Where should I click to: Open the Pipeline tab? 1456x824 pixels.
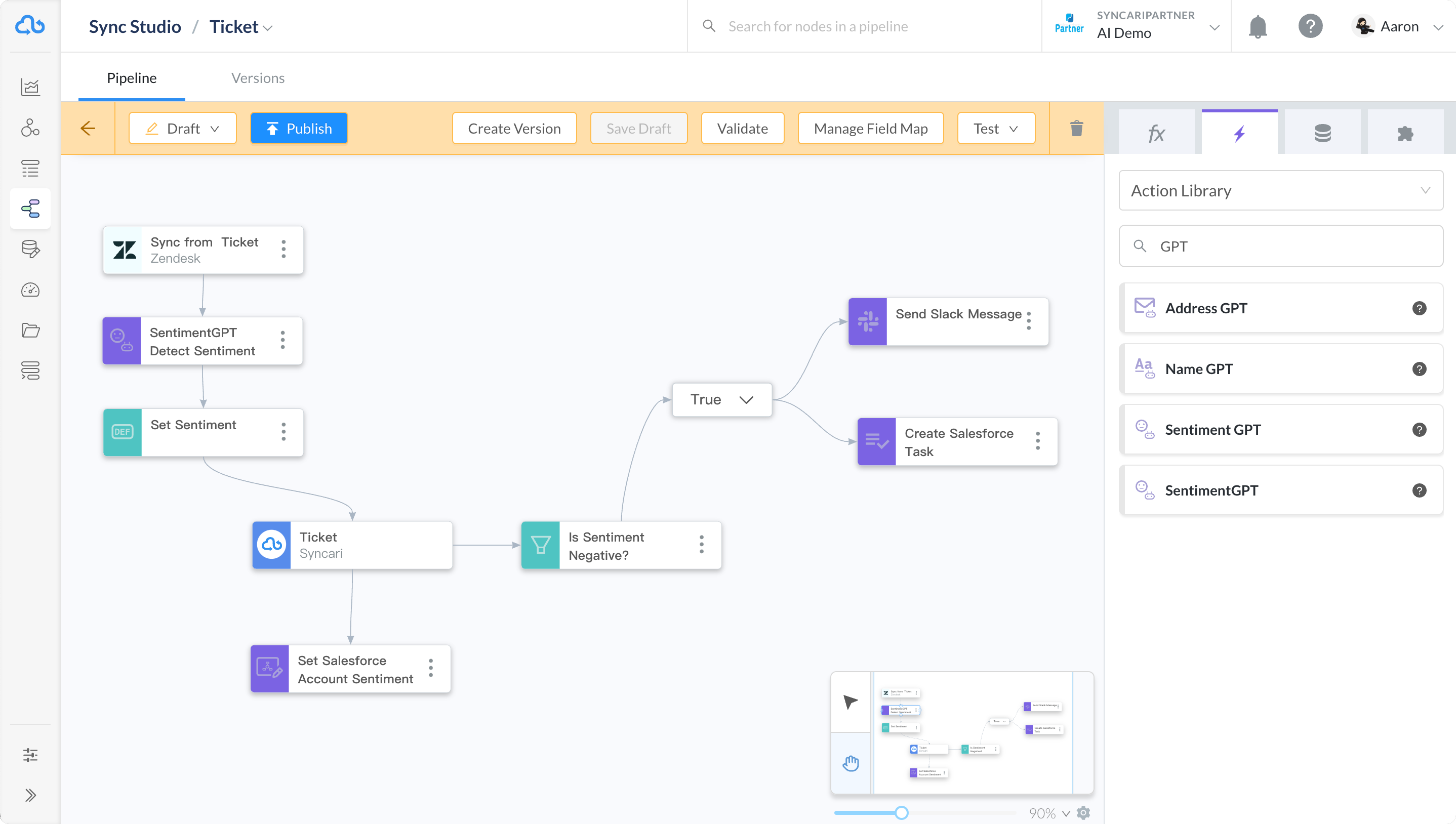[132, 78]
